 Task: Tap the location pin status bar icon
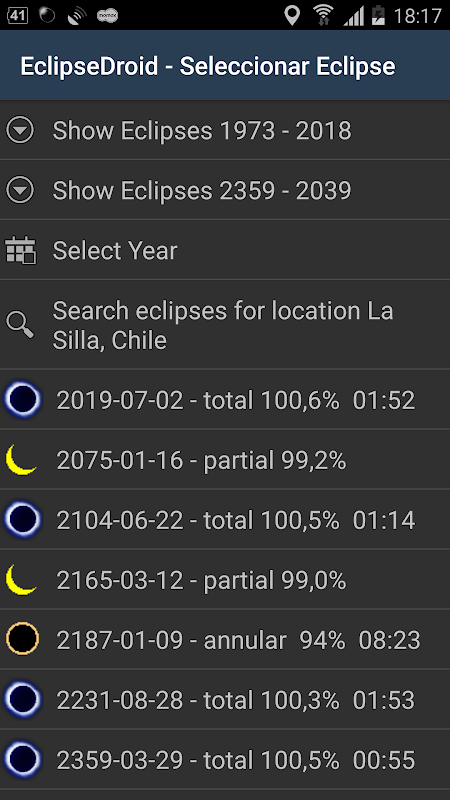pyautogui.click(x=292, y=15)
